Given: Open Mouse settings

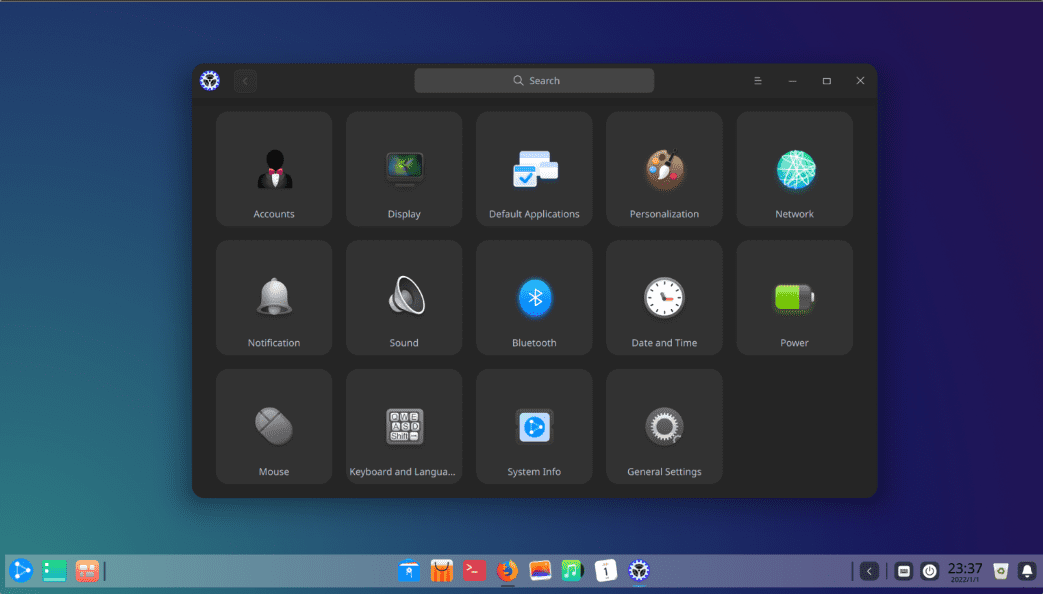Looking at the screenshot, I should [x=273, y=426].
